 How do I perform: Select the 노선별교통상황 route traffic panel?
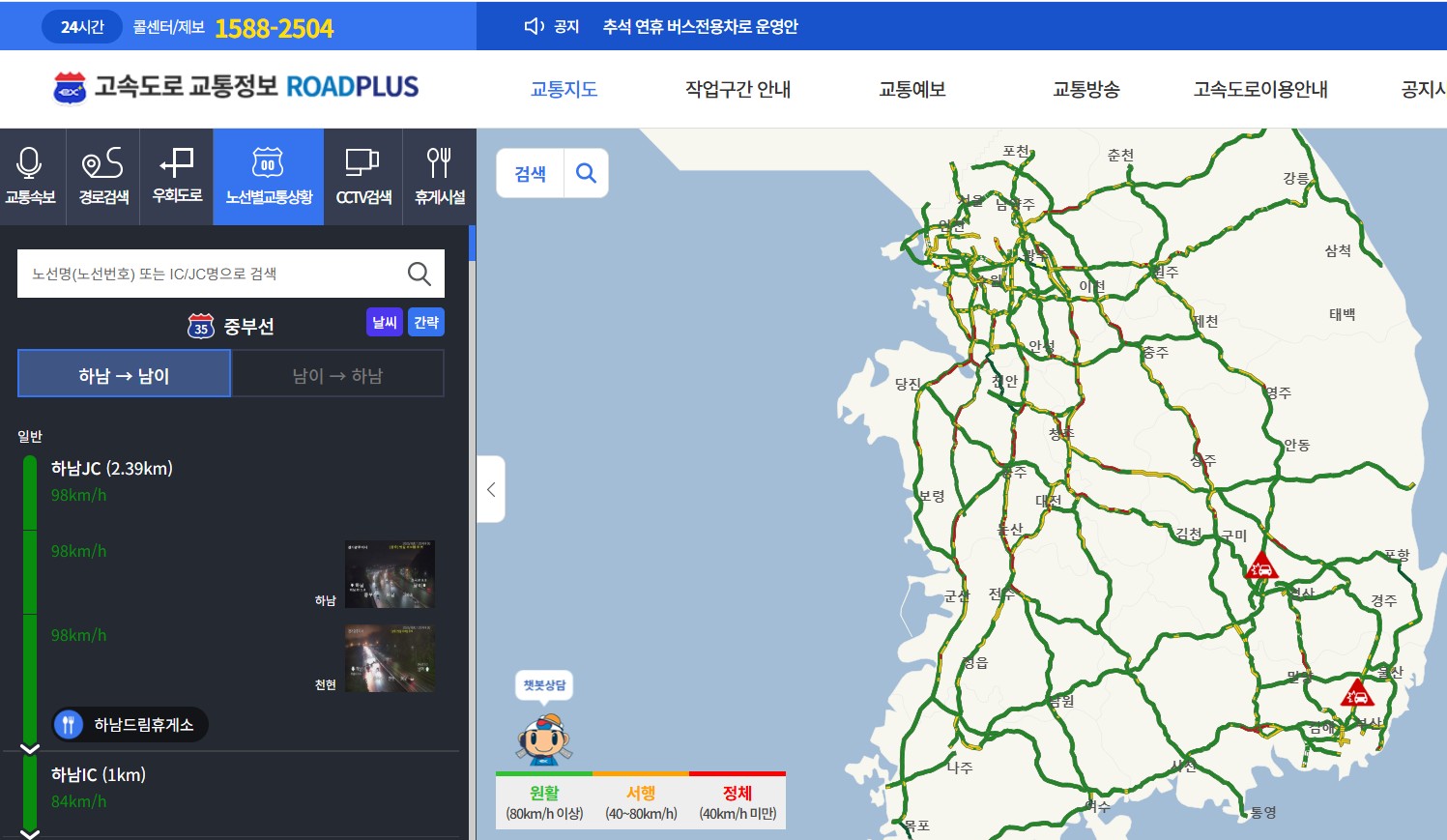(x=269, y=177)
